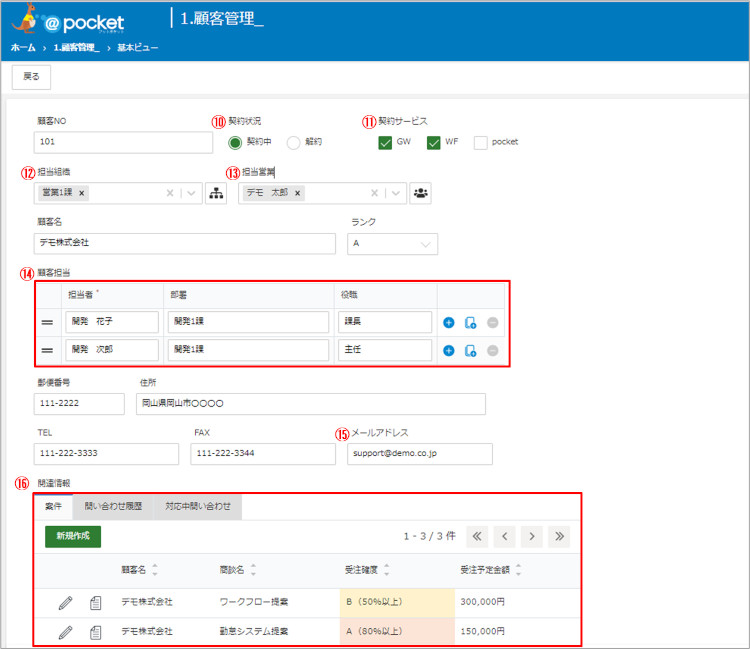The image size is (750, 649).
Task: View details of 勤怠システム提案 record
Action: tap(96, 632)
